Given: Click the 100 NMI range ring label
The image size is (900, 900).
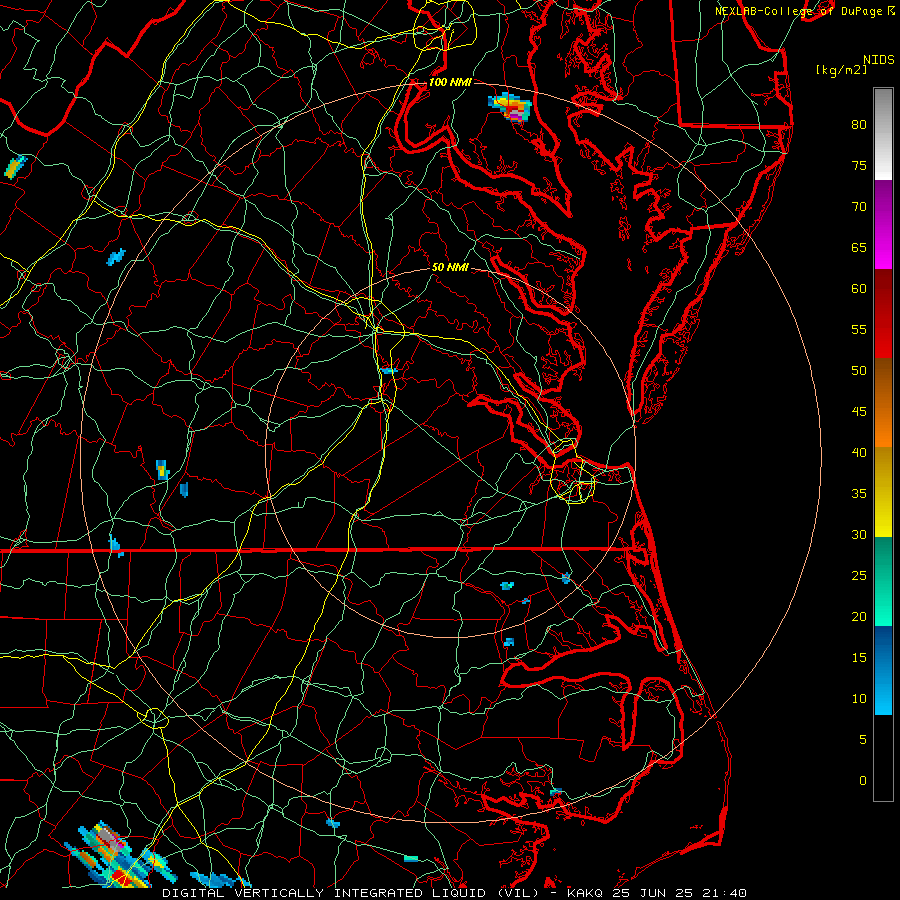Looking at the screenshot, I should [450, 82].
